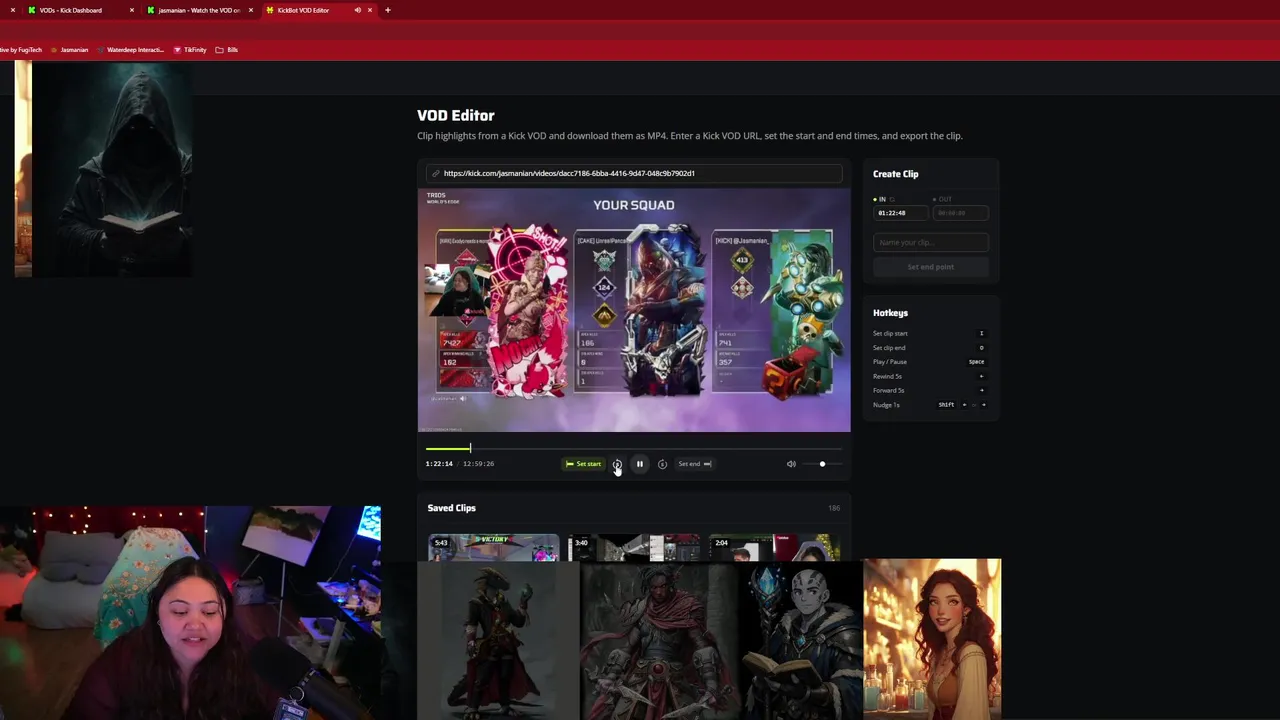Click the elapsed time 1:22:14
This screenshot has width=1280, height=720.
coord(439,464)
